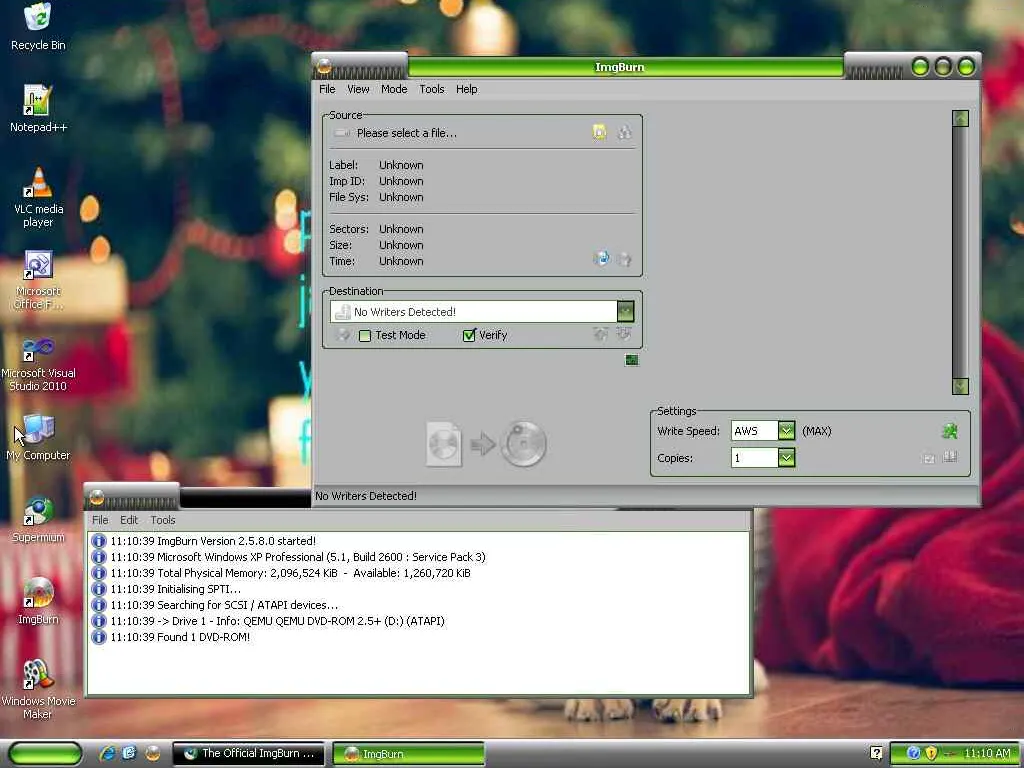
Task: Click the drive icon left of 'Please select a file…'
Action: click(x=342, y=133)
